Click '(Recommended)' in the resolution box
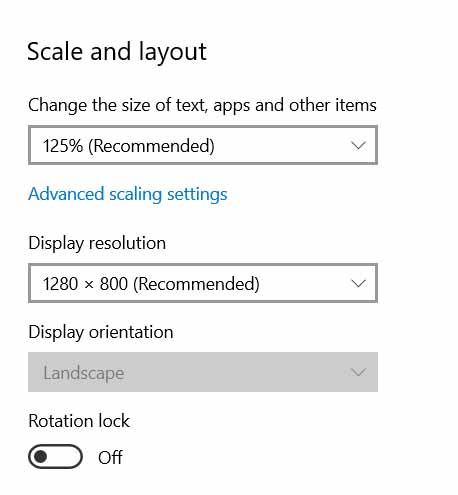Image resolution: width=458 pixels, height=495 pixels. tap(196, 284)
